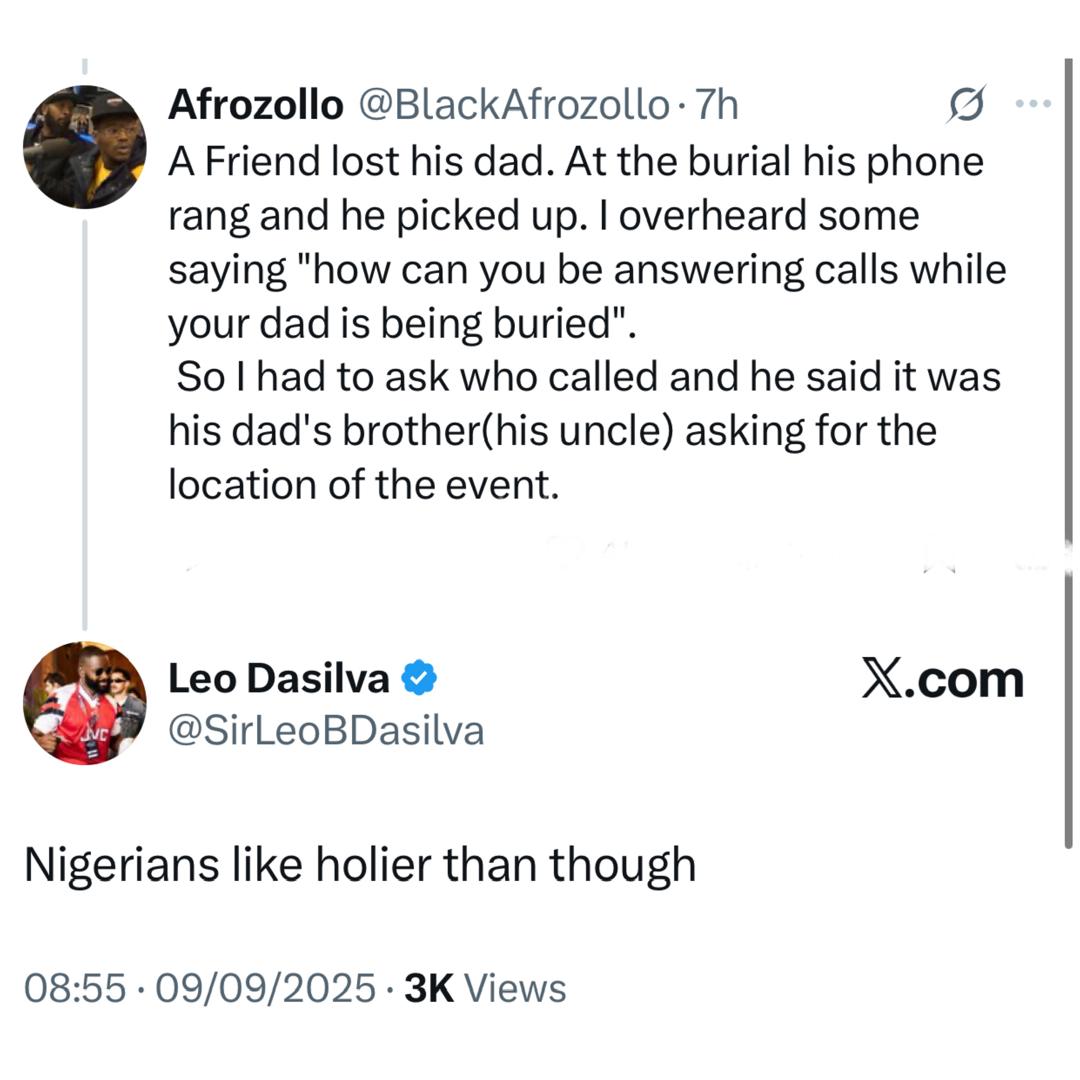The image size is (1080, 1080).
Task: Click the @BlackAfrozollo handle
Action: [x=512, y=104]
